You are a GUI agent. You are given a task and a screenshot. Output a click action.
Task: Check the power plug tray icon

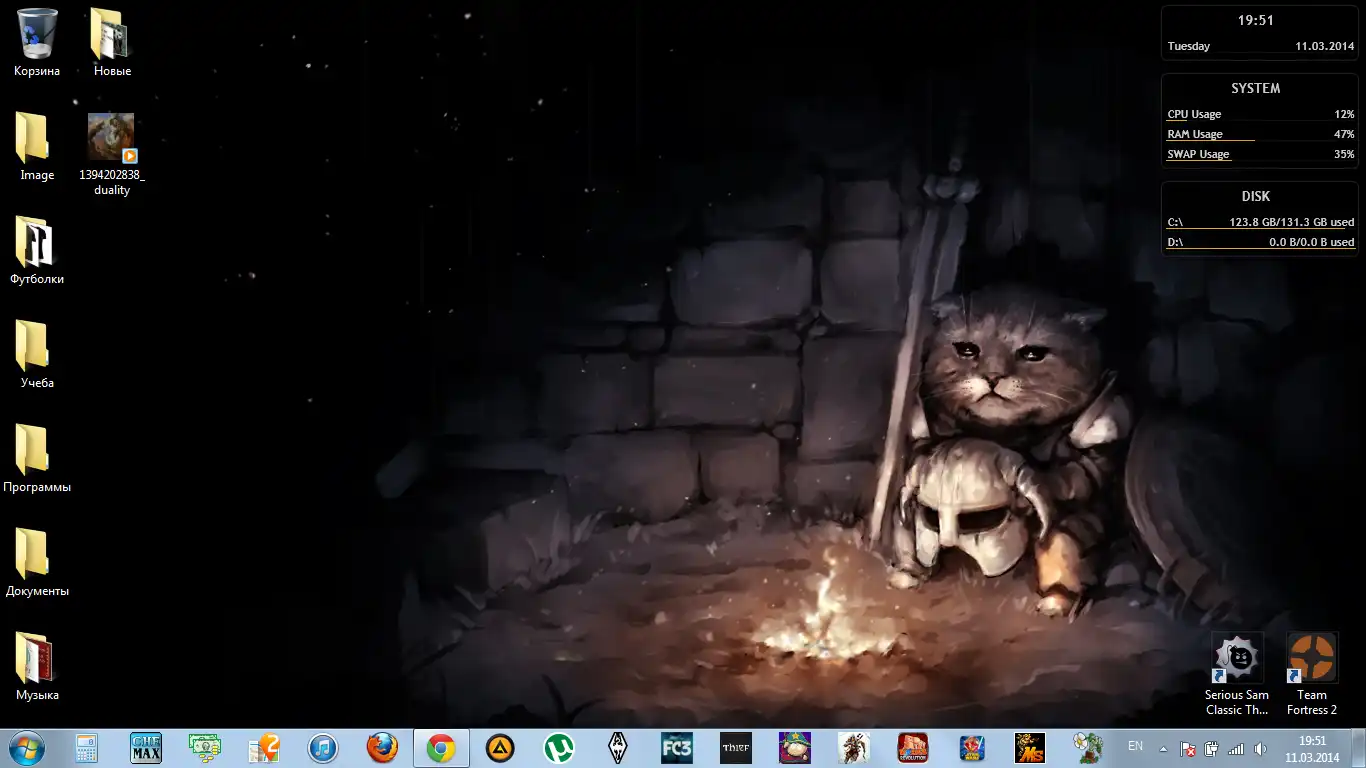pos(1212,748)
